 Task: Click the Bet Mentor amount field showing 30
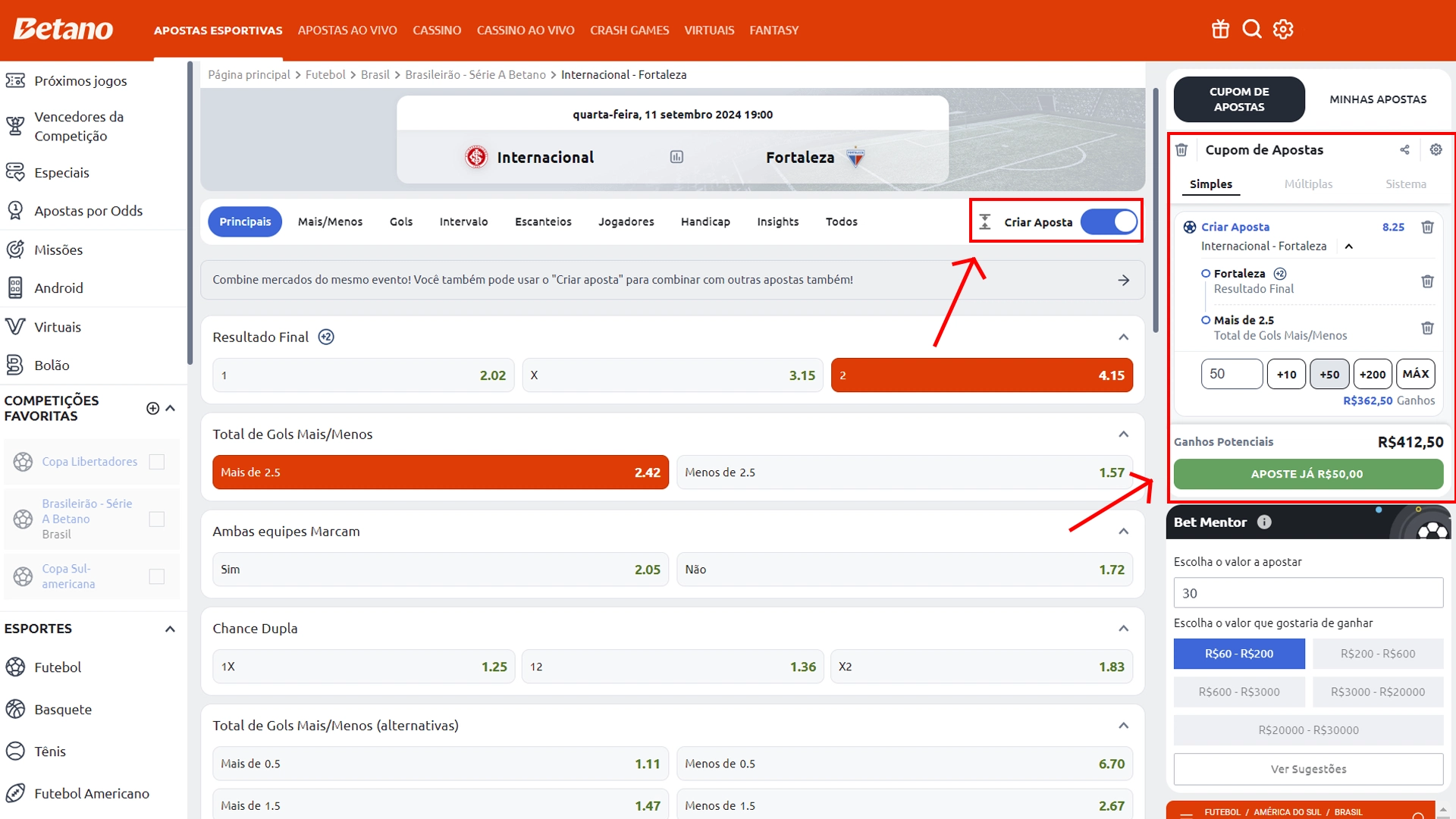pos(1308,593)
